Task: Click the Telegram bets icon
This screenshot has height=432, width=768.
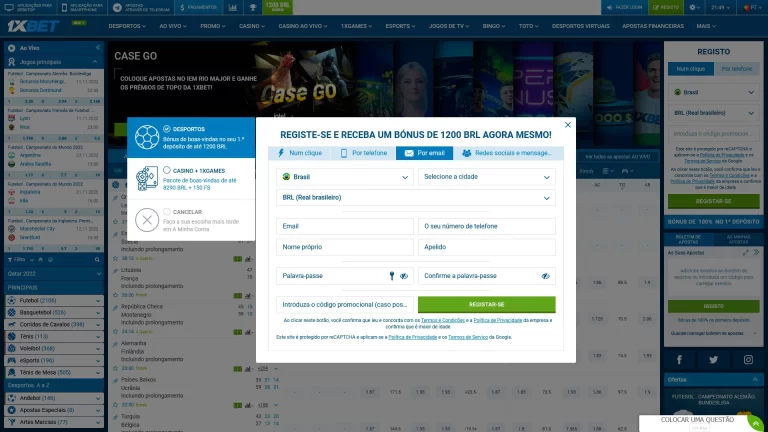Action: pyautogui.click(x=117, y=7)
